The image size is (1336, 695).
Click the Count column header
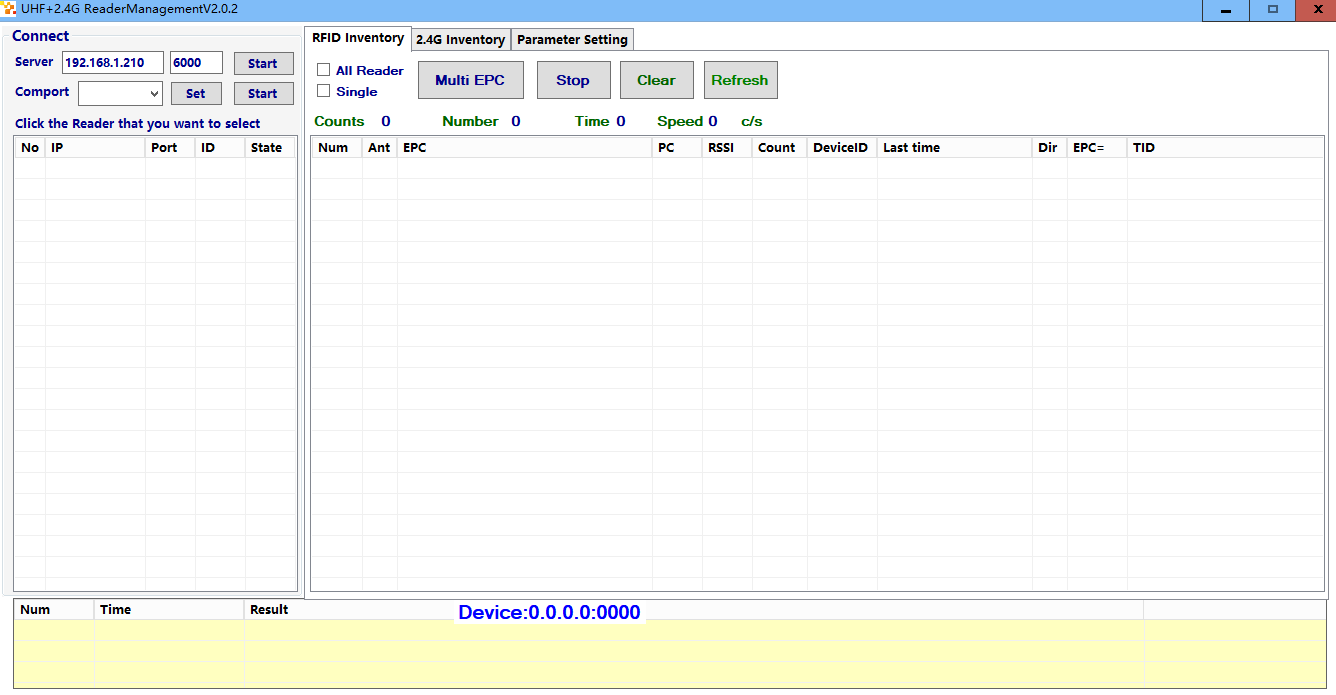pos(779,147)
